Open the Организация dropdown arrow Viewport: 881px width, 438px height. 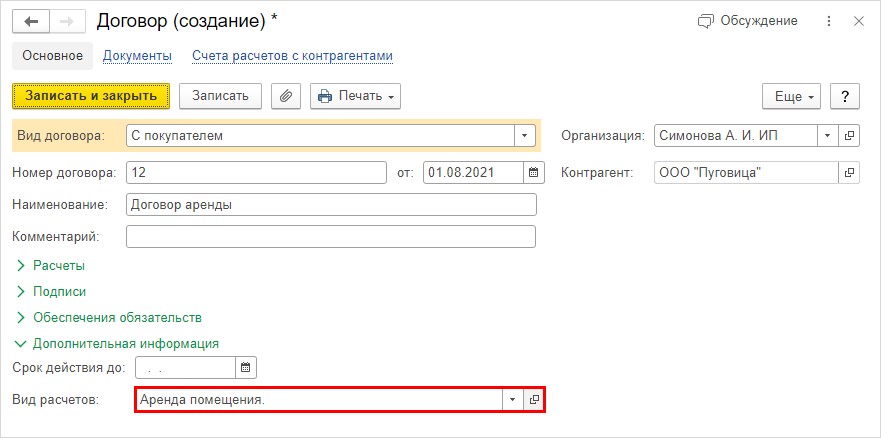point(827,135)
